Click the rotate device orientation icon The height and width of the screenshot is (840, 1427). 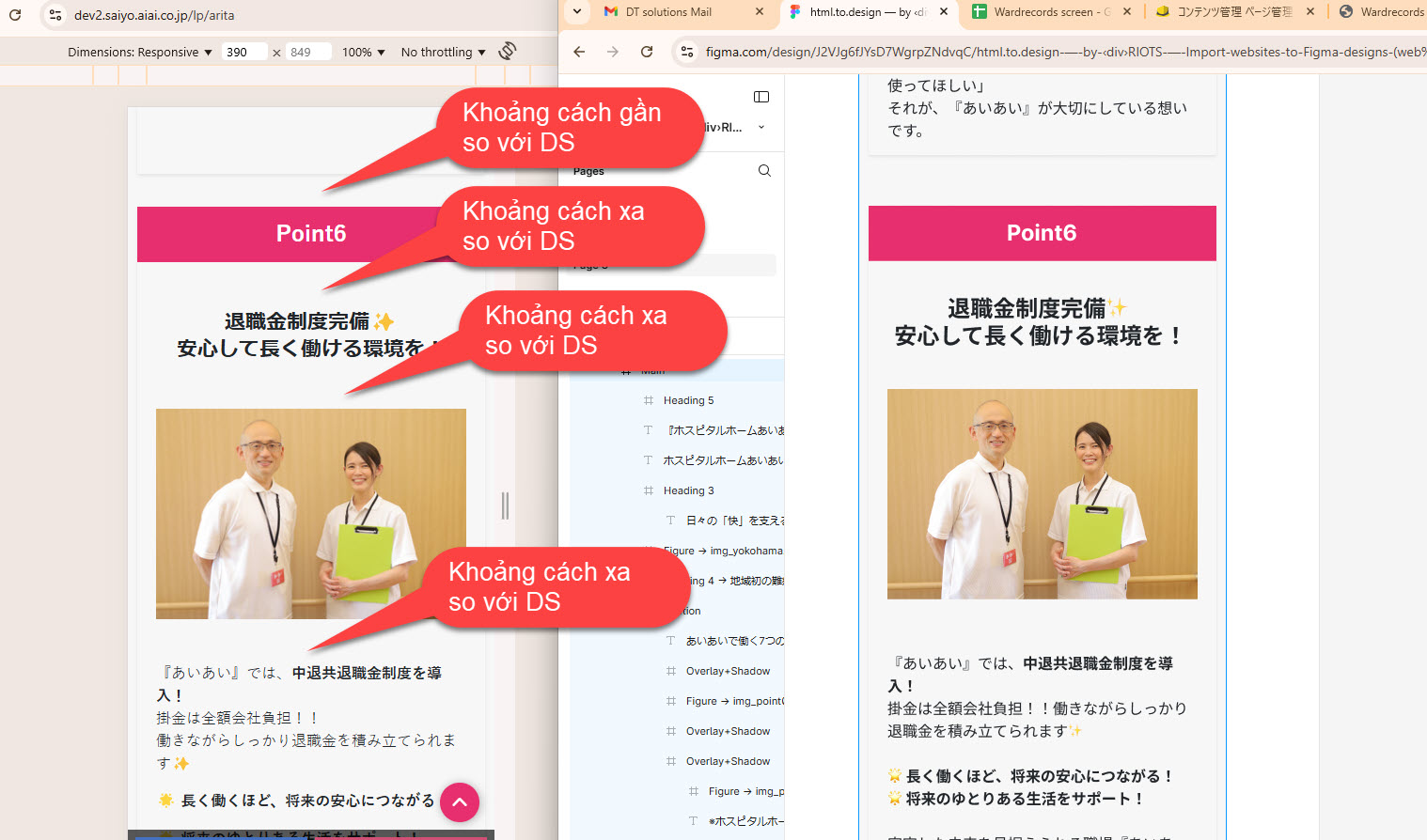click(508, 51)
